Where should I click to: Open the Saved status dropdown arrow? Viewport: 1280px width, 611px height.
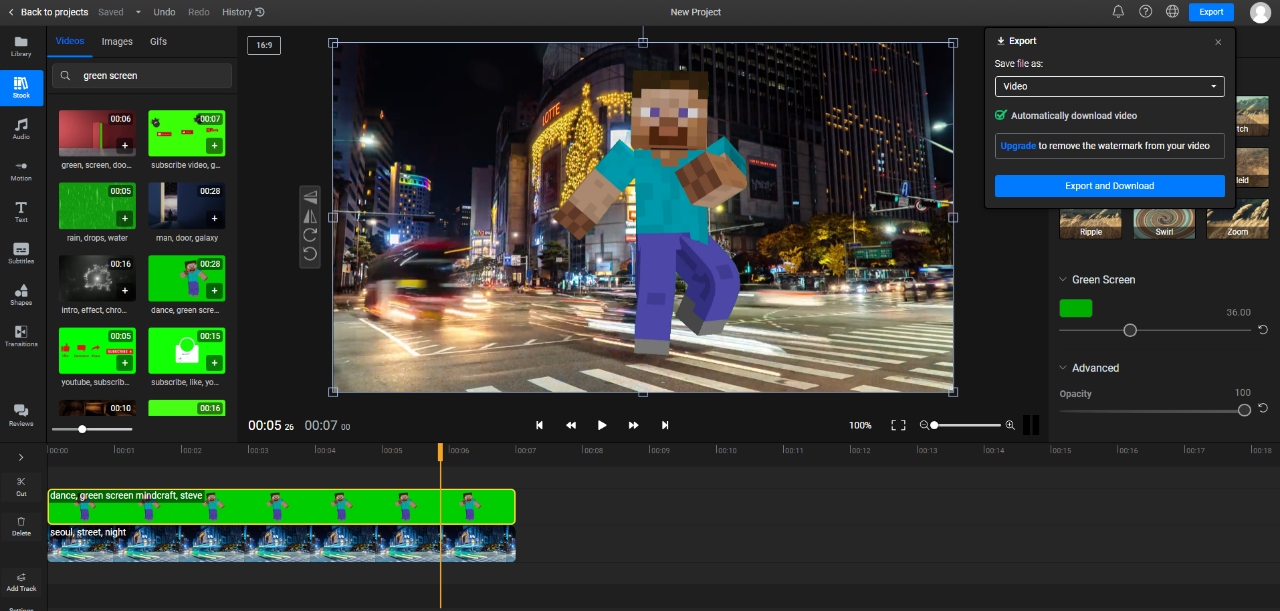[138, 12]
